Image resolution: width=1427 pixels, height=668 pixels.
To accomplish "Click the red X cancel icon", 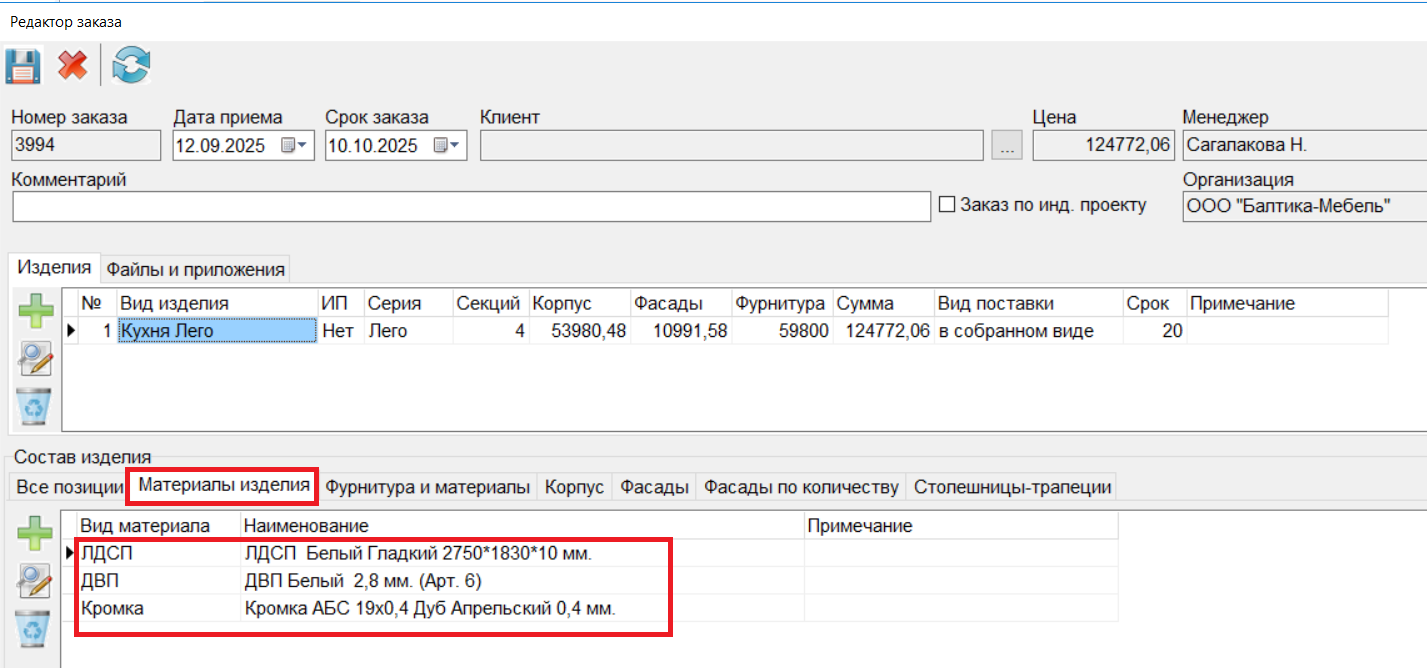I will click(x=72, y=67).
